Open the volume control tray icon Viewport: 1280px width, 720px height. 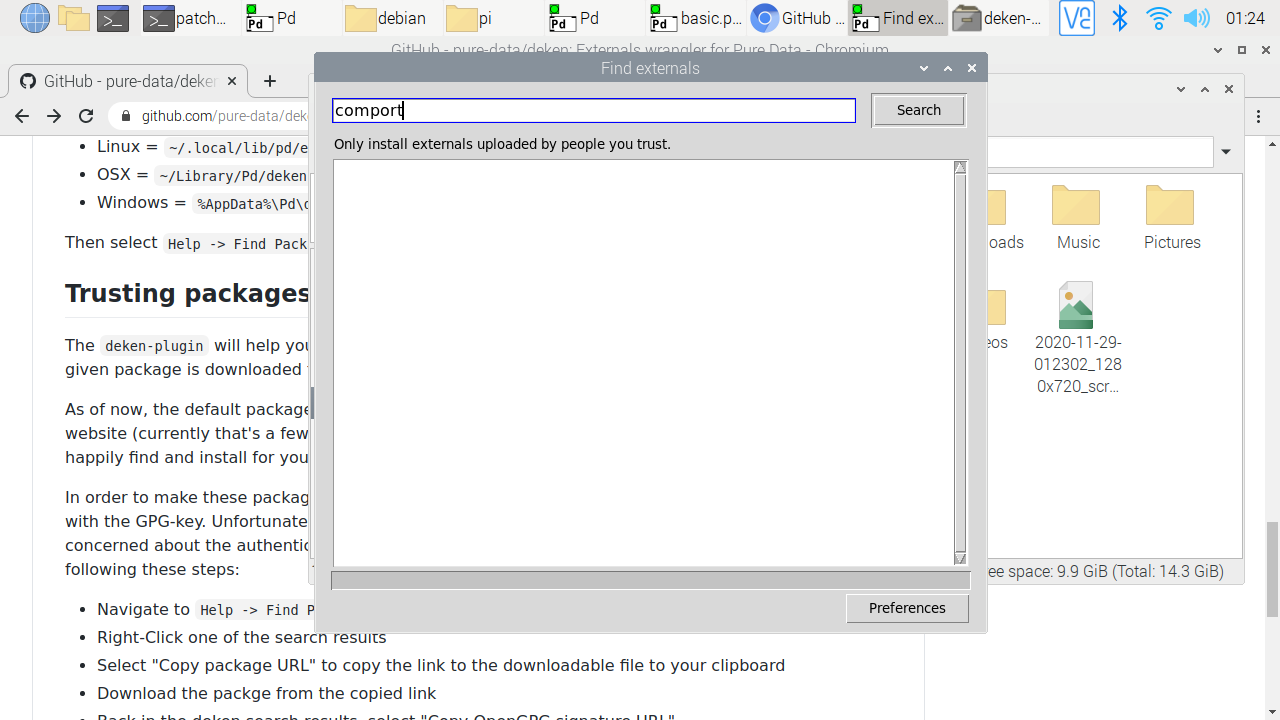point(1196,17)
